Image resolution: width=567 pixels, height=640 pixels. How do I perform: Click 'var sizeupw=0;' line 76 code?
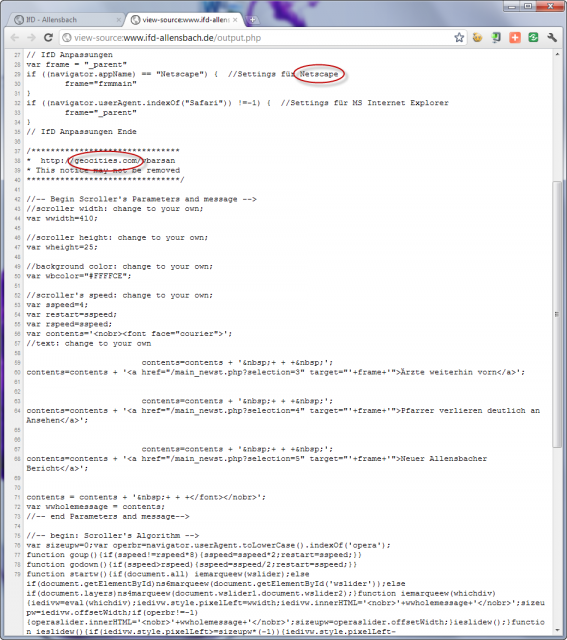tap(209, 545)
